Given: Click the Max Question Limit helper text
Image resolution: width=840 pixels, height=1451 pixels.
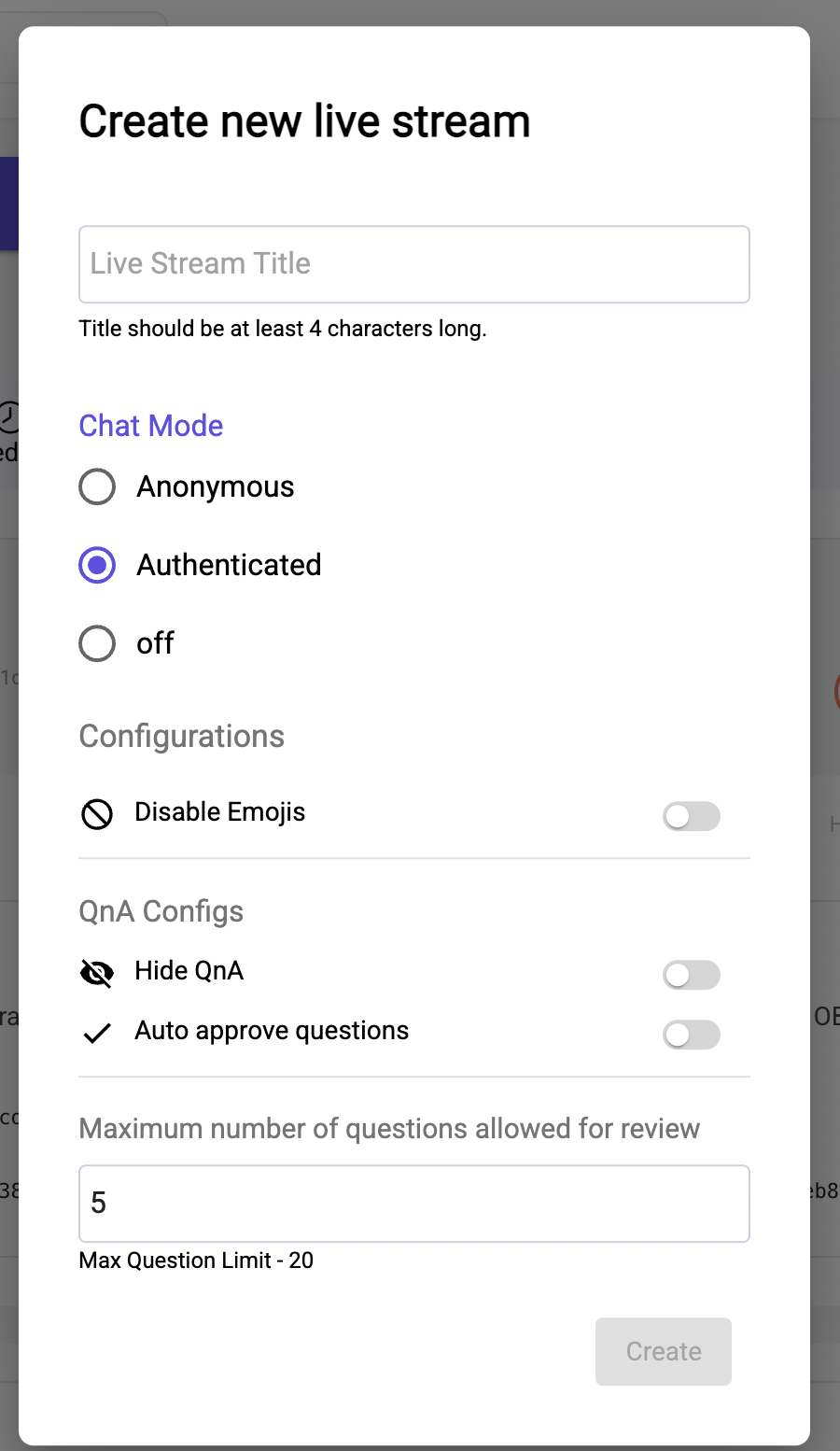Looking at the screenshot, I should tap(196, 1261).
